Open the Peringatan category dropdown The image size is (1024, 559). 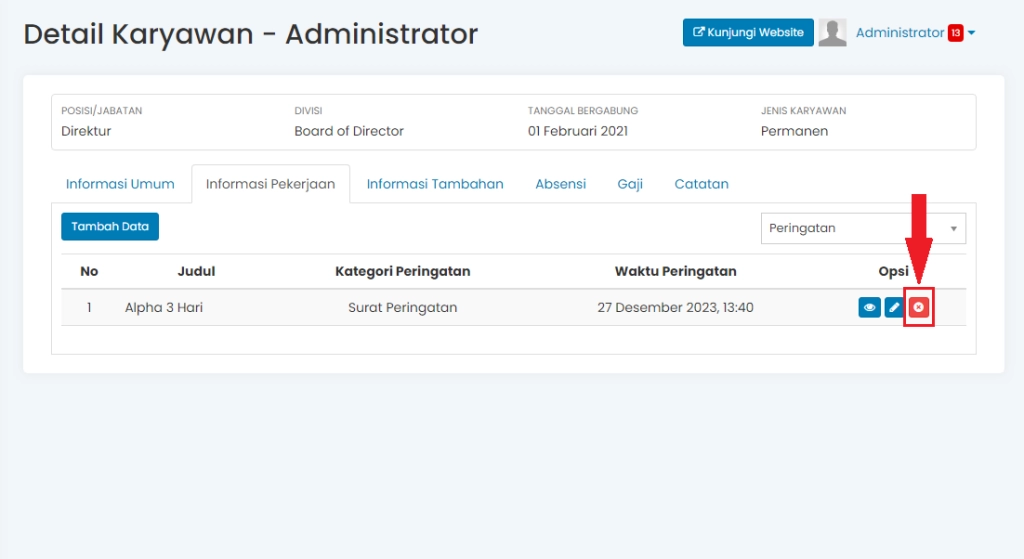point(863,228)
